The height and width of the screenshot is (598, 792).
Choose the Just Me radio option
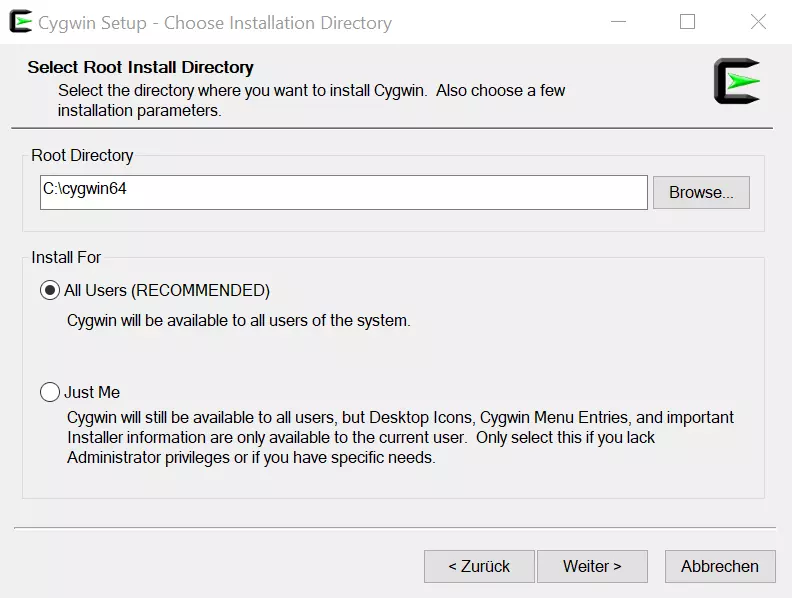[50, 392]
